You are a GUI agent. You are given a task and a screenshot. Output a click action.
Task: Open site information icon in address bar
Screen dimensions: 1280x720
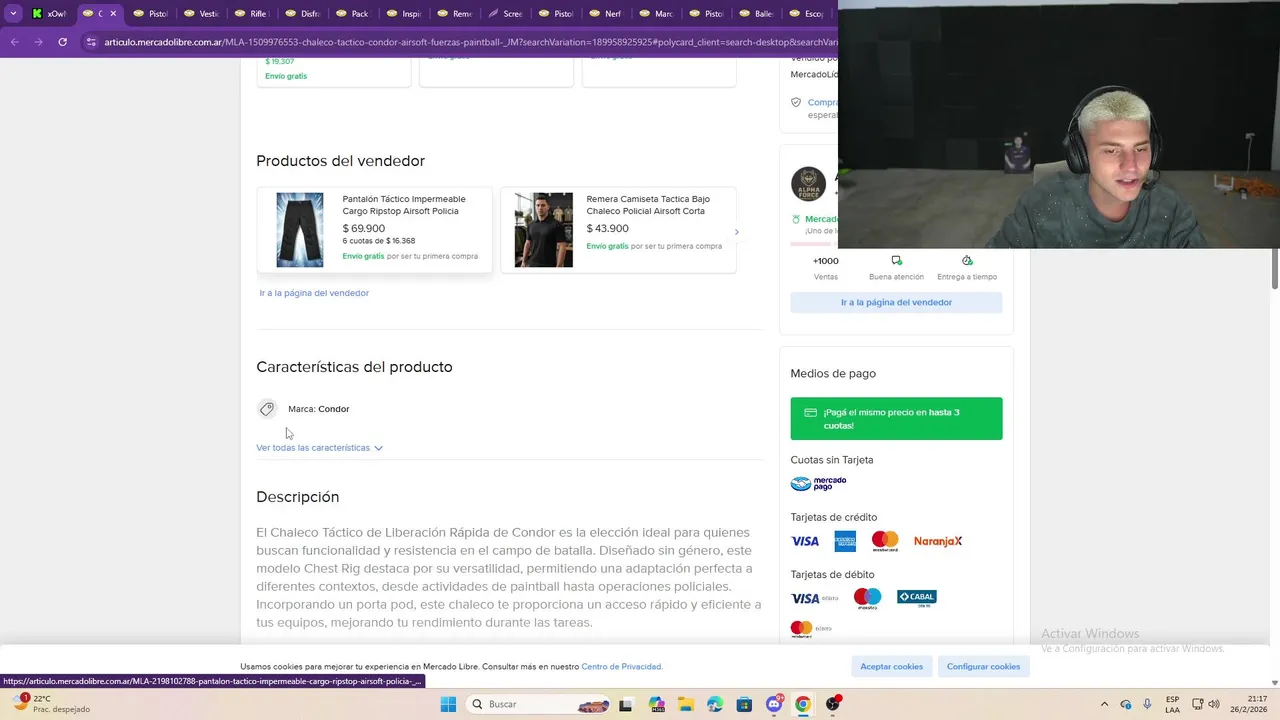coord(91,42)
